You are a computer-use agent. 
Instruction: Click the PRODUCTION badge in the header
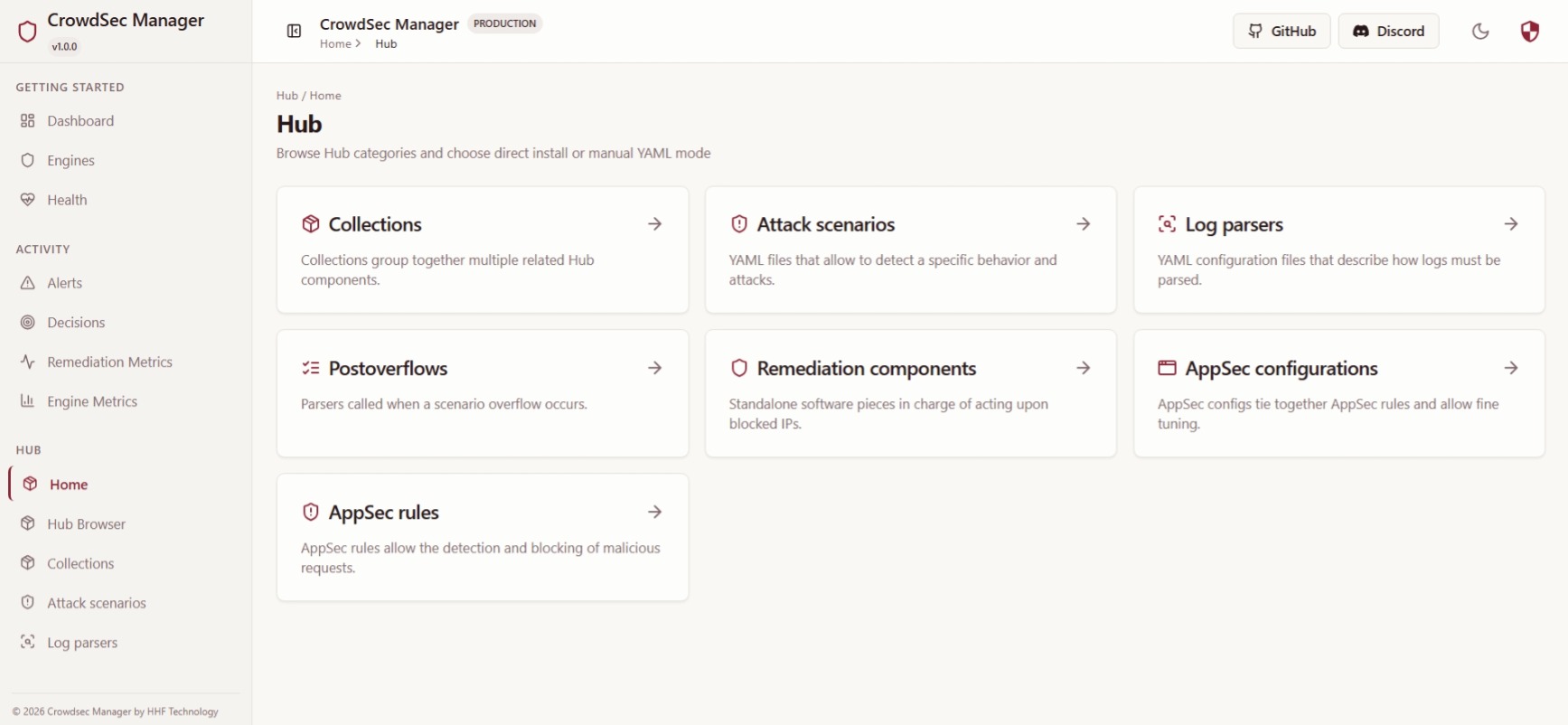click(505, 24)
